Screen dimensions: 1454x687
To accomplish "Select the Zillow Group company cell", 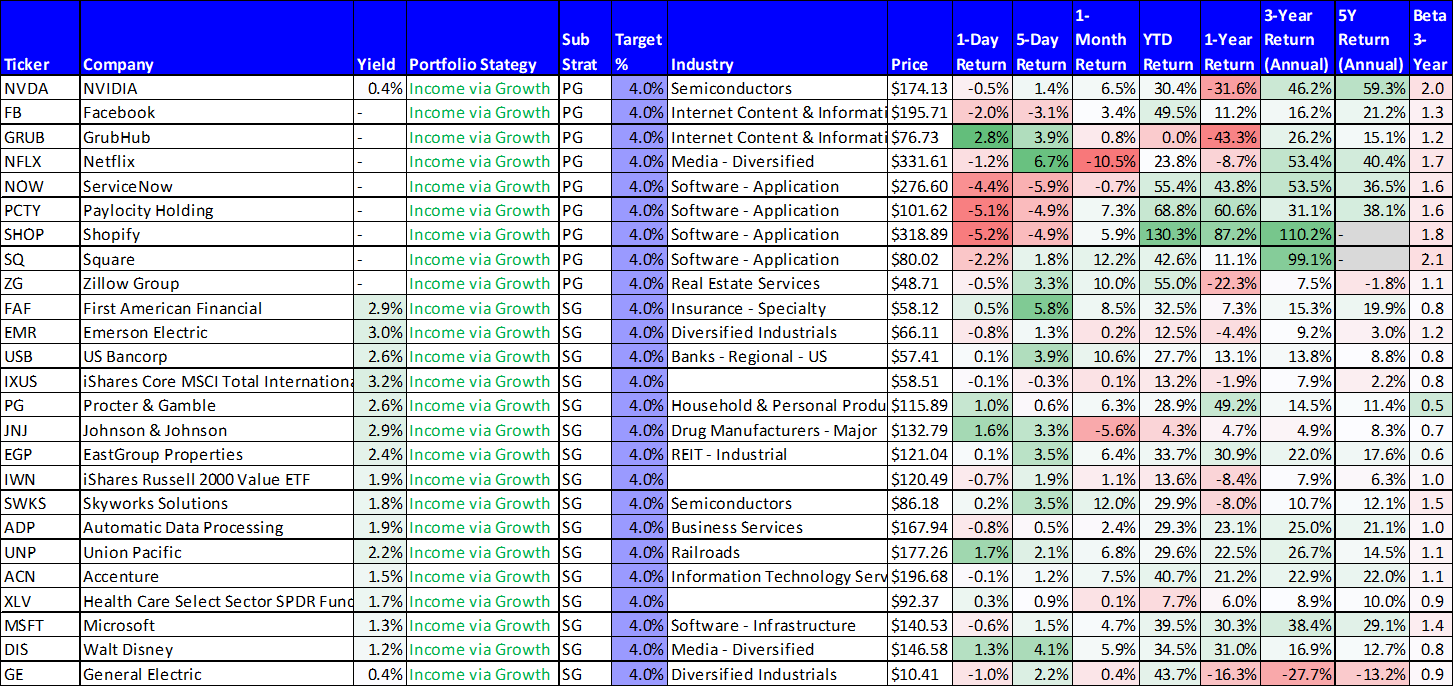I will click(x=217, y=283).
